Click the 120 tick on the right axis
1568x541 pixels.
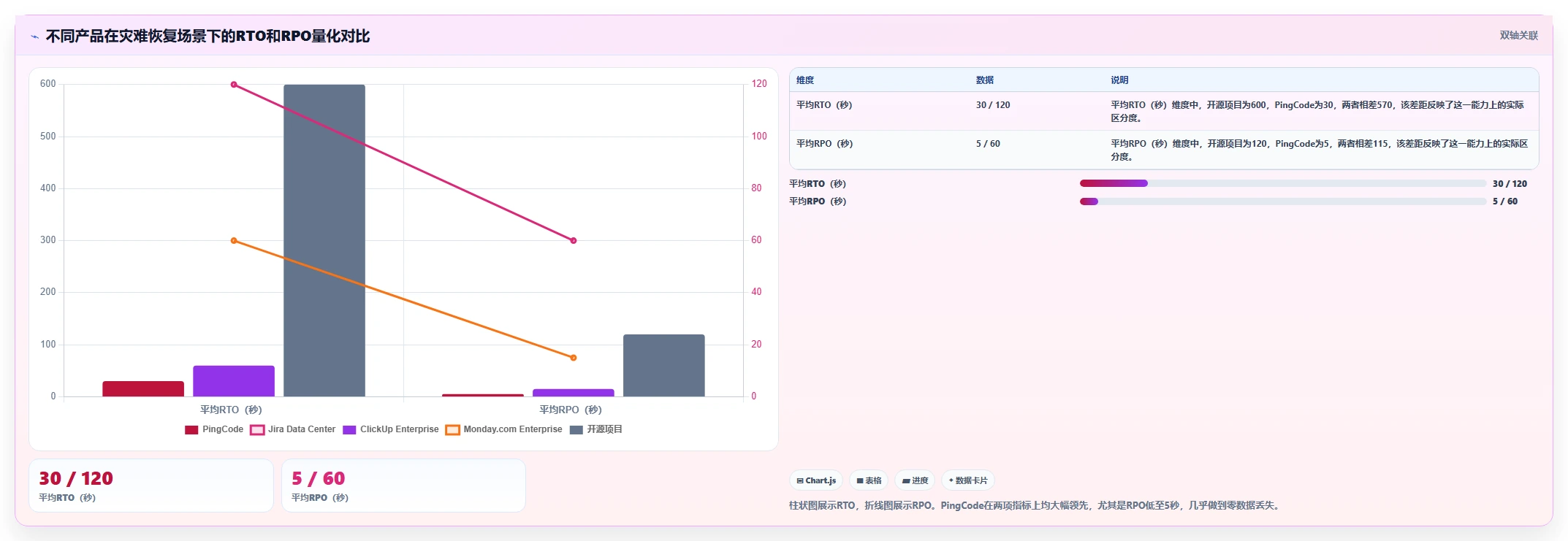(759, 84)
